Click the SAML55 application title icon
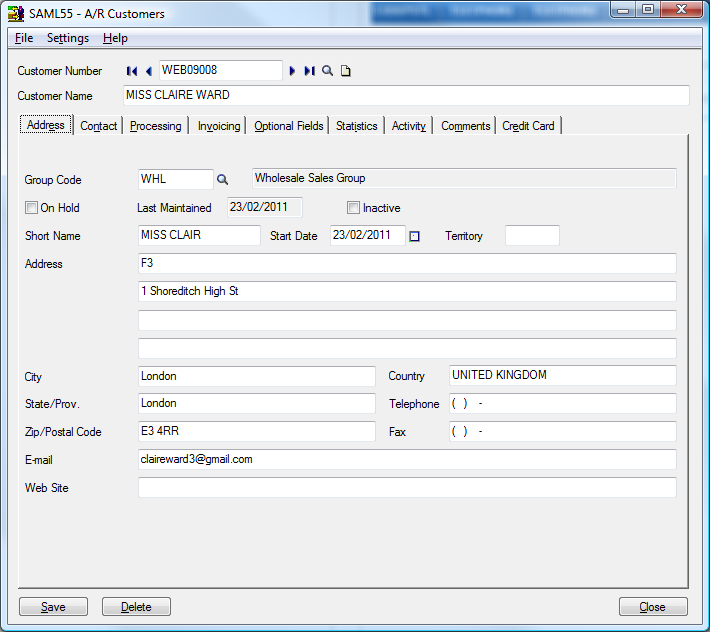This screenshot has height=632, width=710. click(x=16, y=14)
